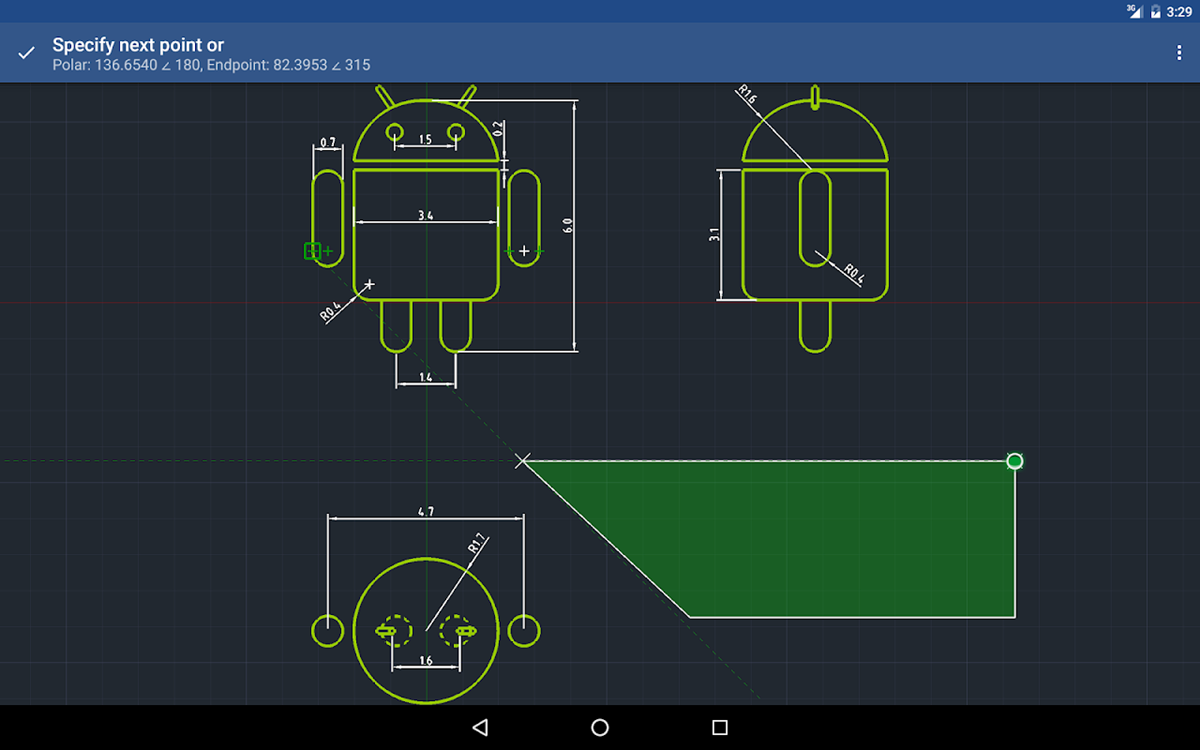Select the R0.4 radius label on front view
1200x750 pixels.
330,311
